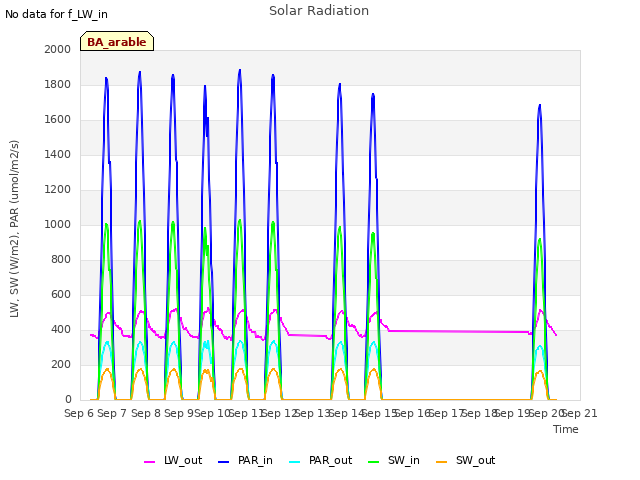
Task: Toggle the SW_out legend entry
Action: click(466, 460)
